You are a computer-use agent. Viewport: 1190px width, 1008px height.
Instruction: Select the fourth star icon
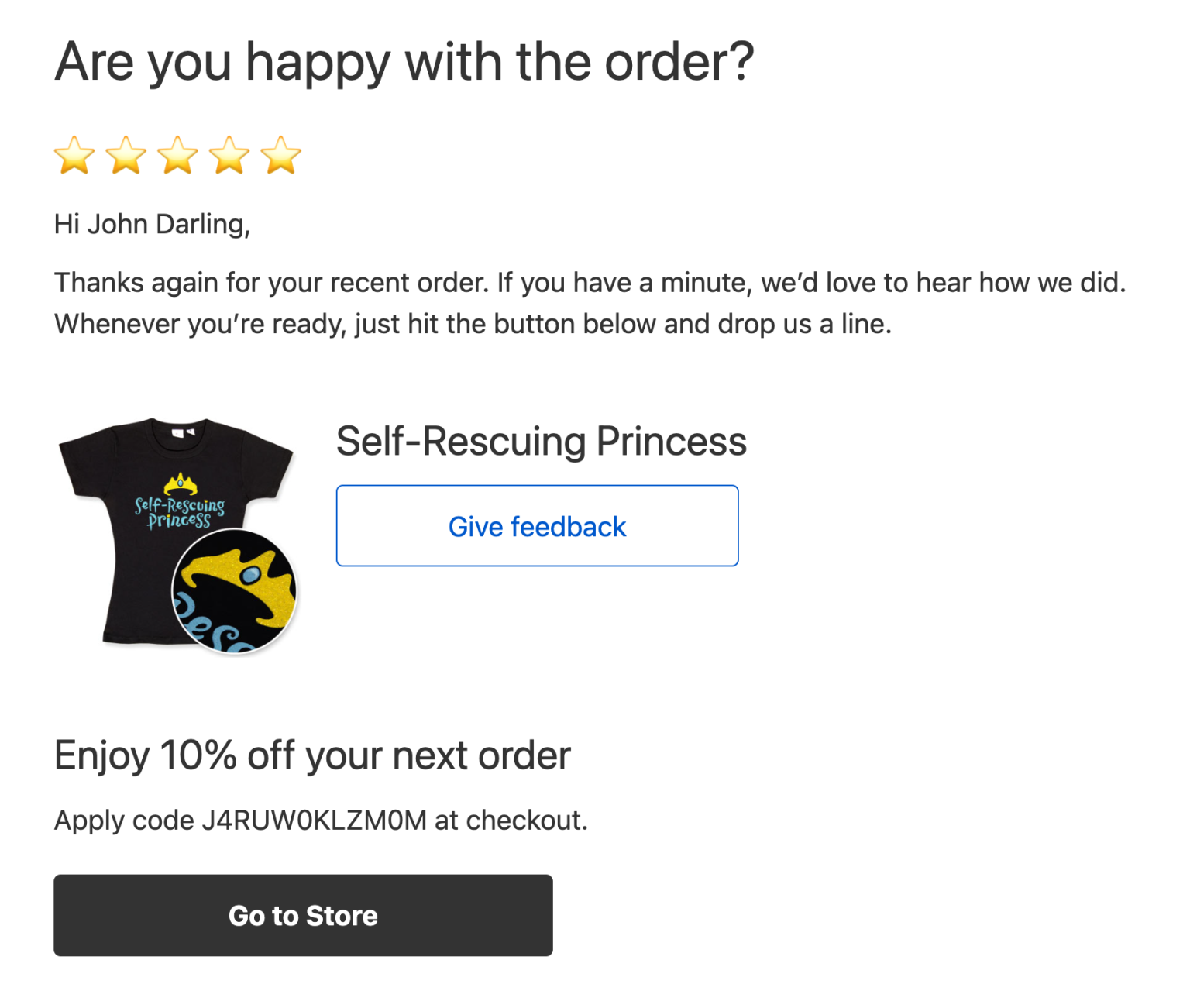[x=229, y=155]
